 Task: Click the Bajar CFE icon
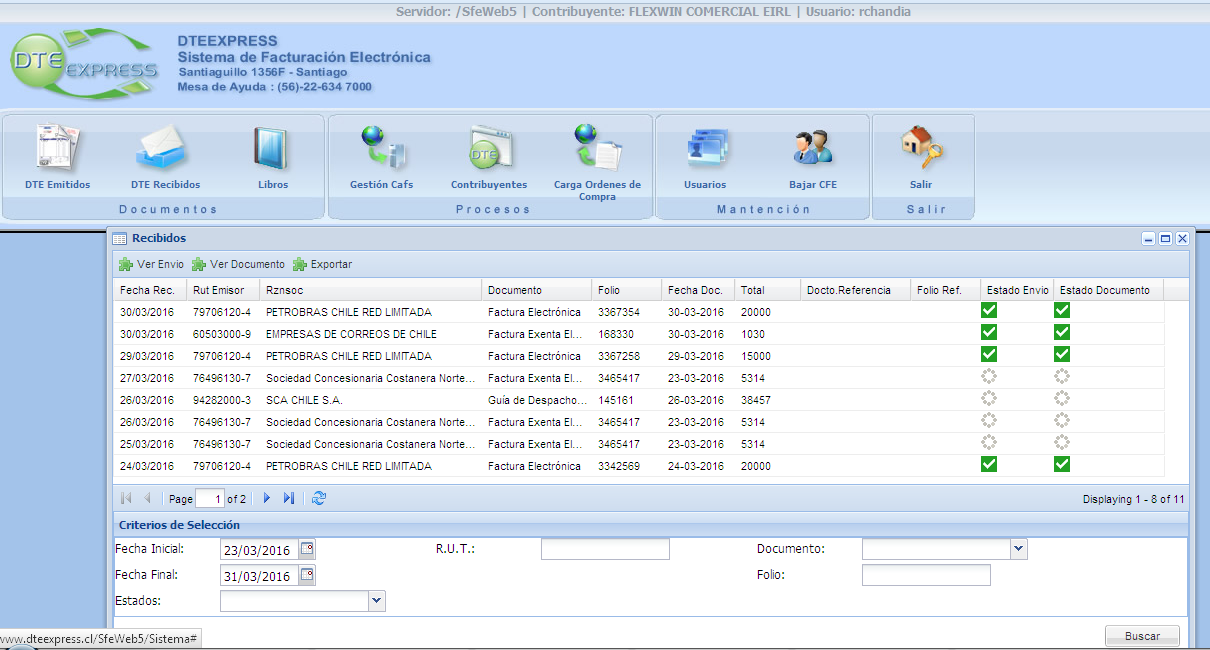(x=813, y=149)
